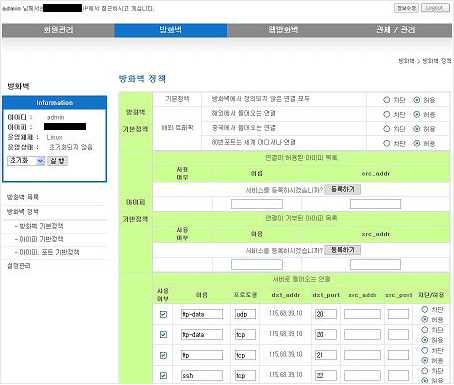The height and width of the screenshot is (385, 454).
Task: Click the dst_port field of ftp-data udp row
Action: click(x=326, y=314)
